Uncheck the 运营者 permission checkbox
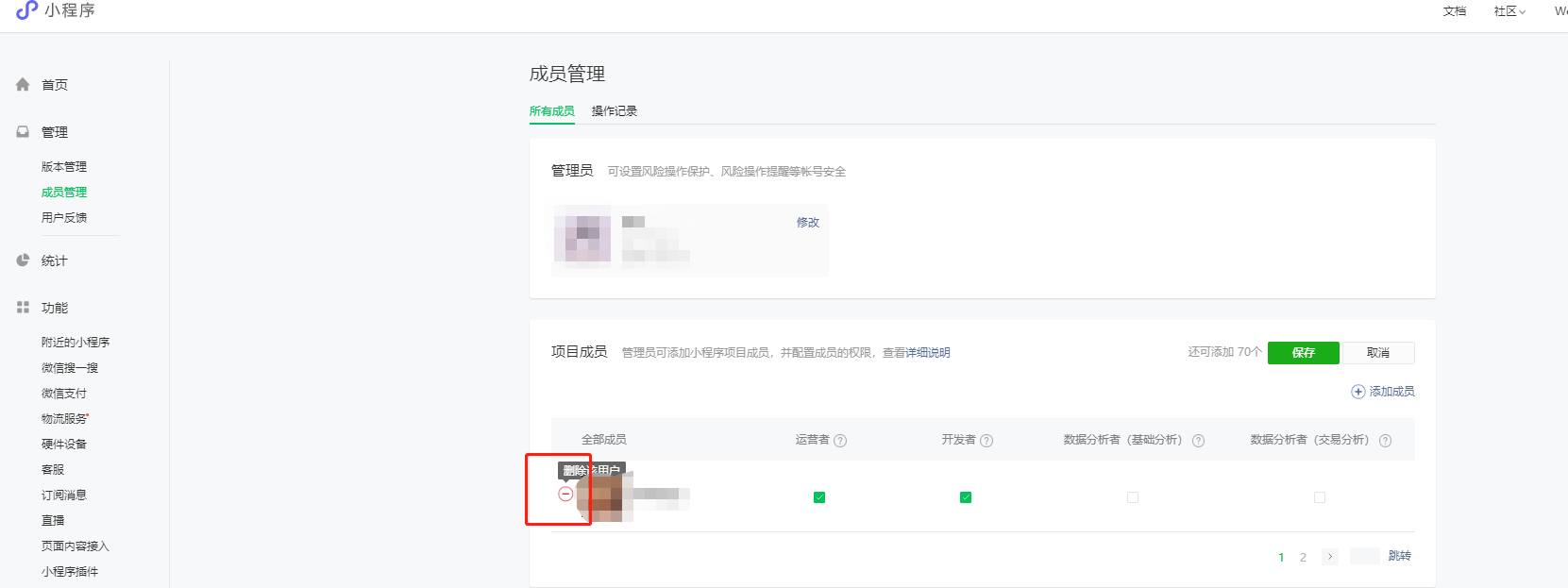 click(819, 497)
